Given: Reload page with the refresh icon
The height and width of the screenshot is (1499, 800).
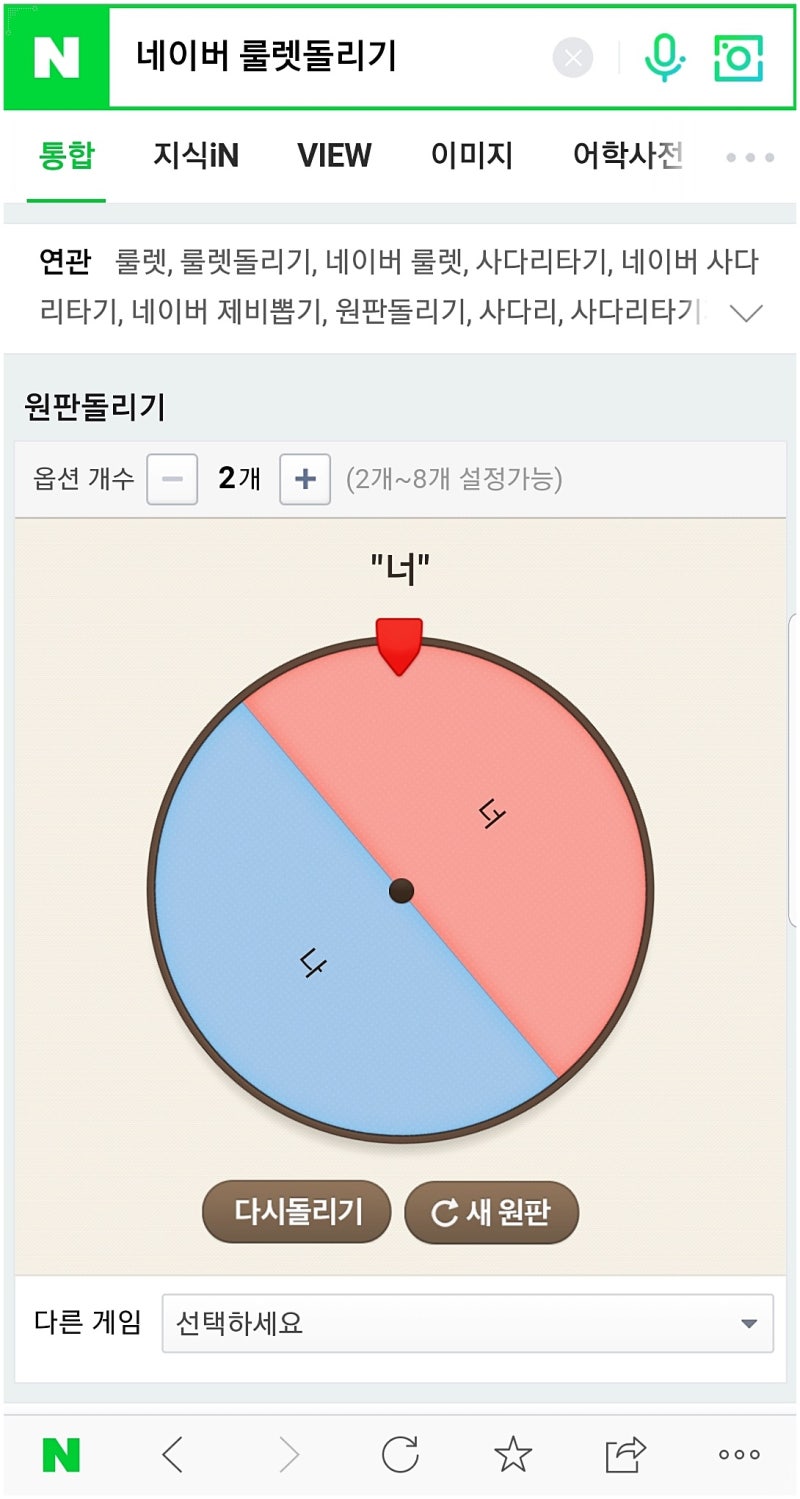Looking at the screenshot, I should pos(400,1454).
